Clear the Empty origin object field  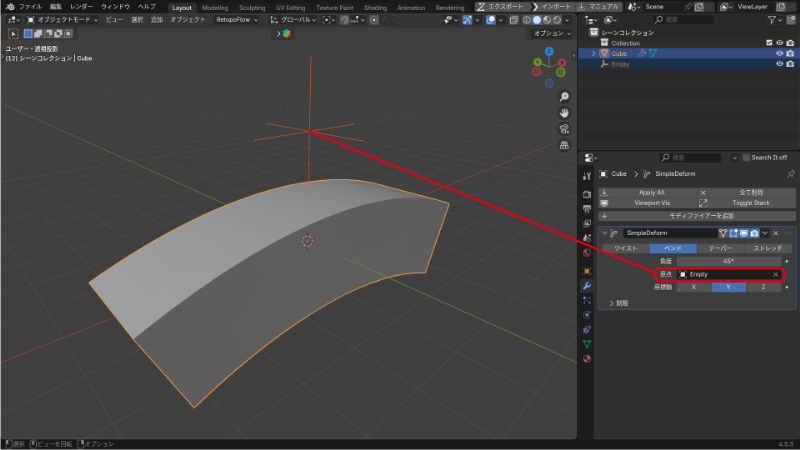click(x=775, y=274)
